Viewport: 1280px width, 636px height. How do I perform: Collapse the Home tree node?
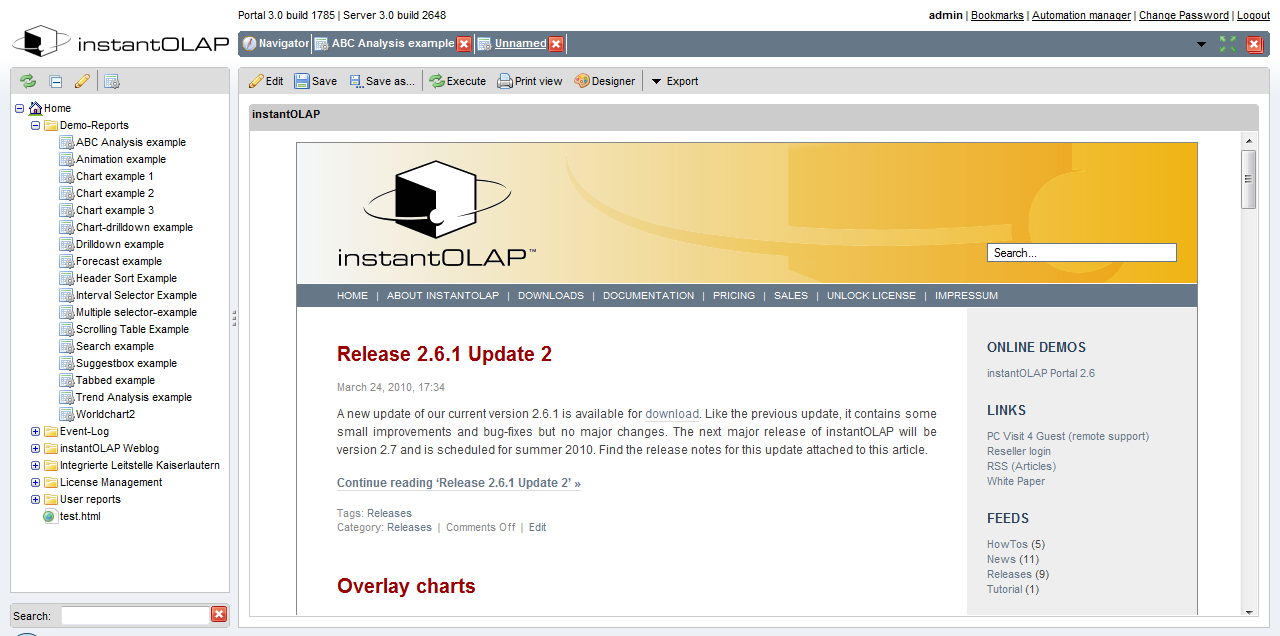click(x=20, y=108)
